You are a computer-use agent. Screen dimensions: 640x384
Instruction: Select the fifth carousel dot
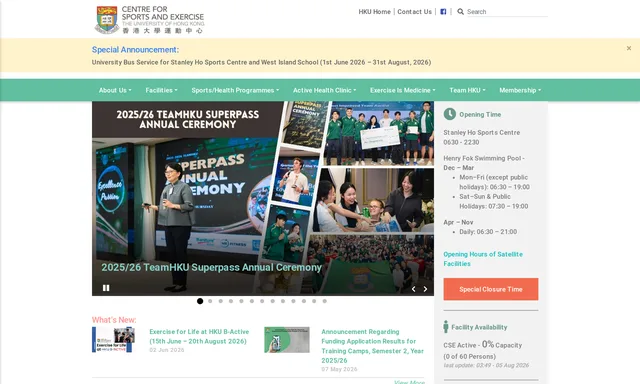point(242,301)
